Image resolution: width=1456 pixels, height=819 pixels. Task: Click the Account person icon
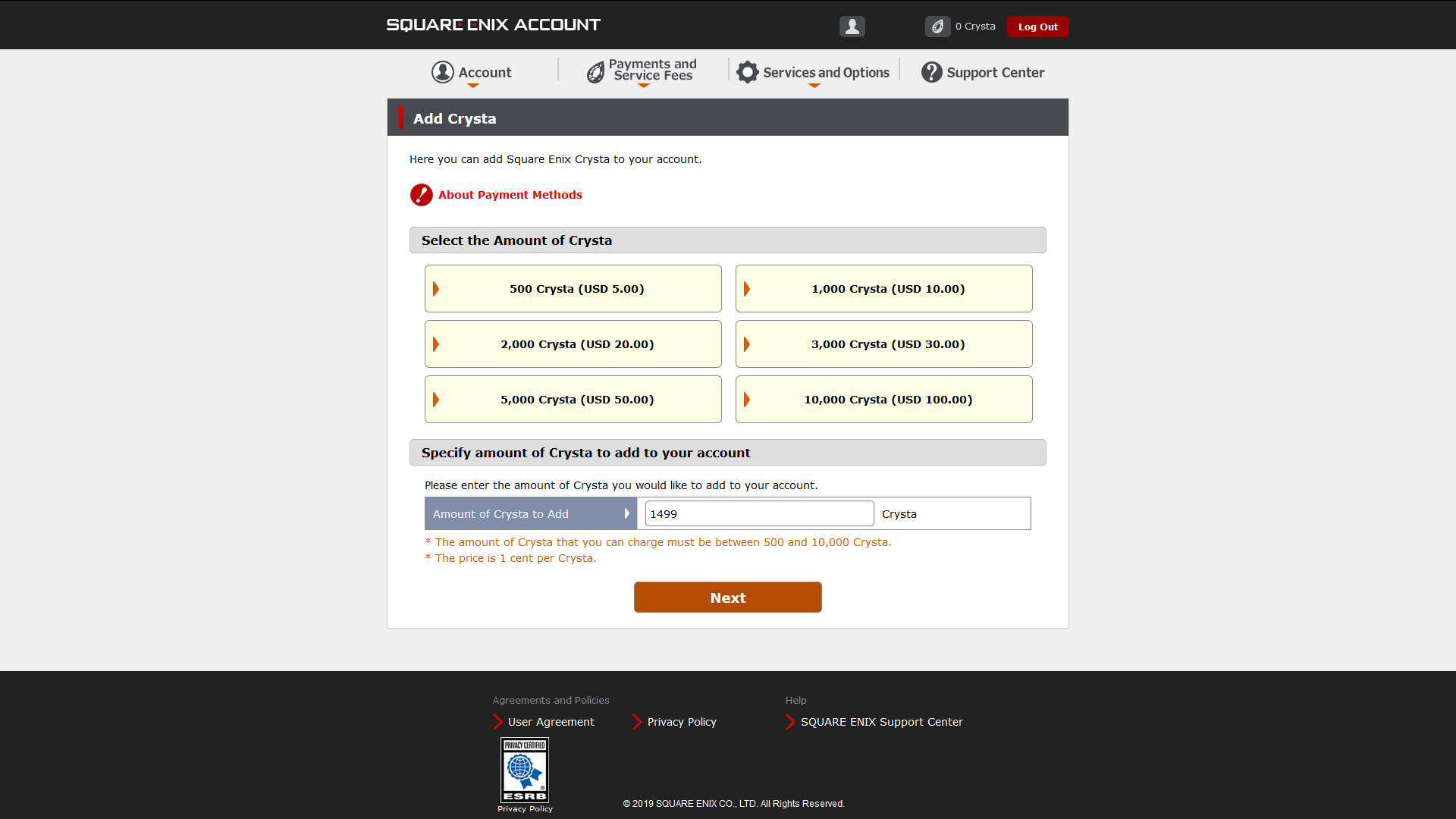point(443,72)
